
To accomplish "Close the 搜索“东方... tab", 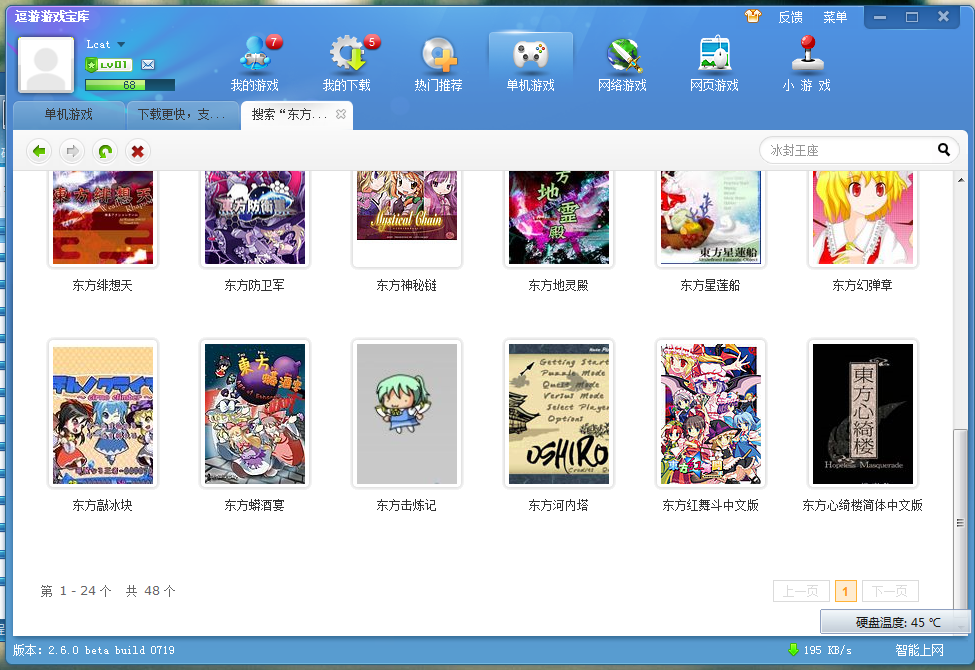I will coord(341,114).
